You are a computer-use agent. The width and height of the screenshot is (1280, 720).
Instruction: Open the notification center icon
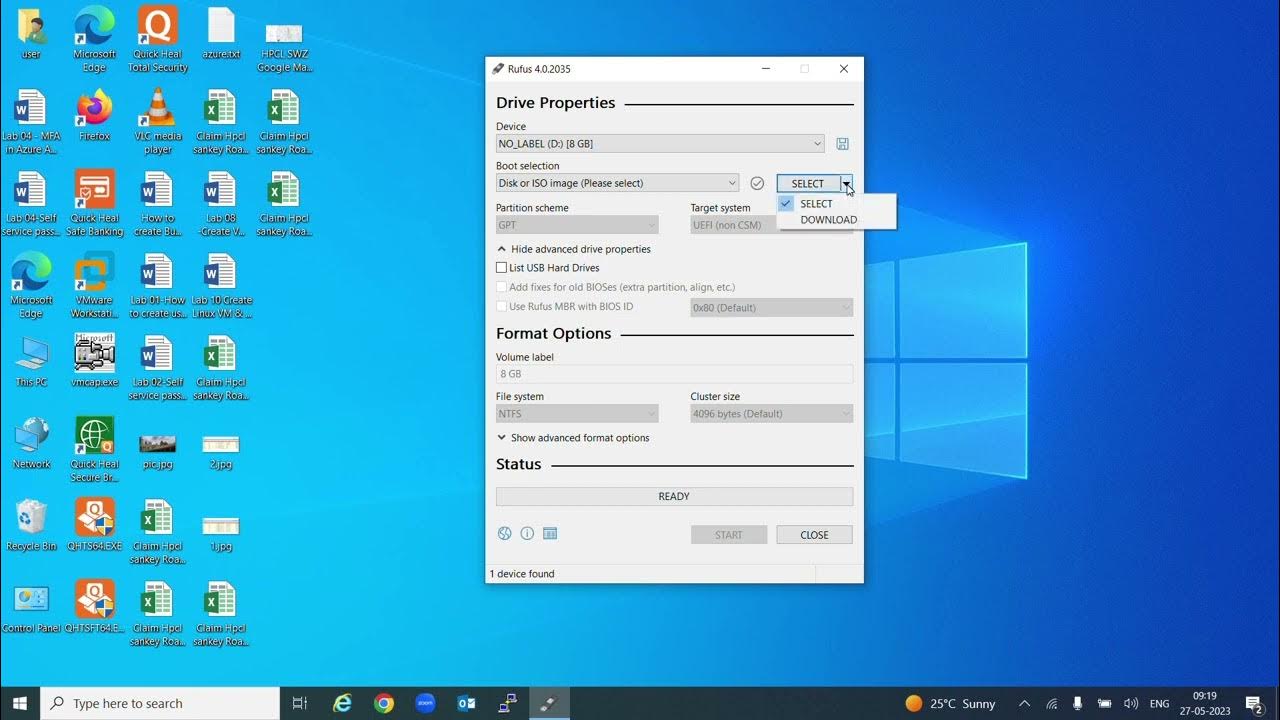coord(1254,704)
